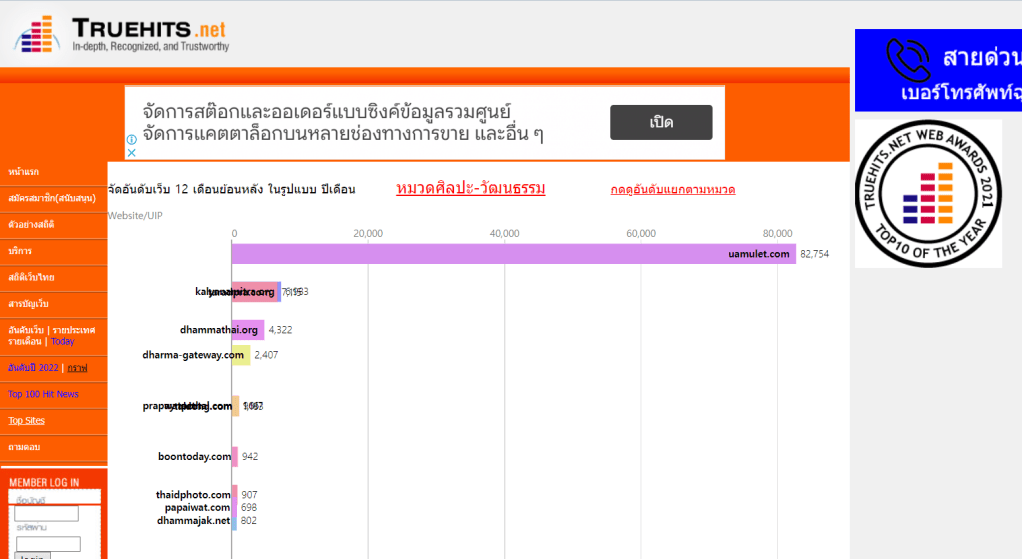
Task: Close the ad with the X icon
Action: pyautogui.click(x=131, y=153)
